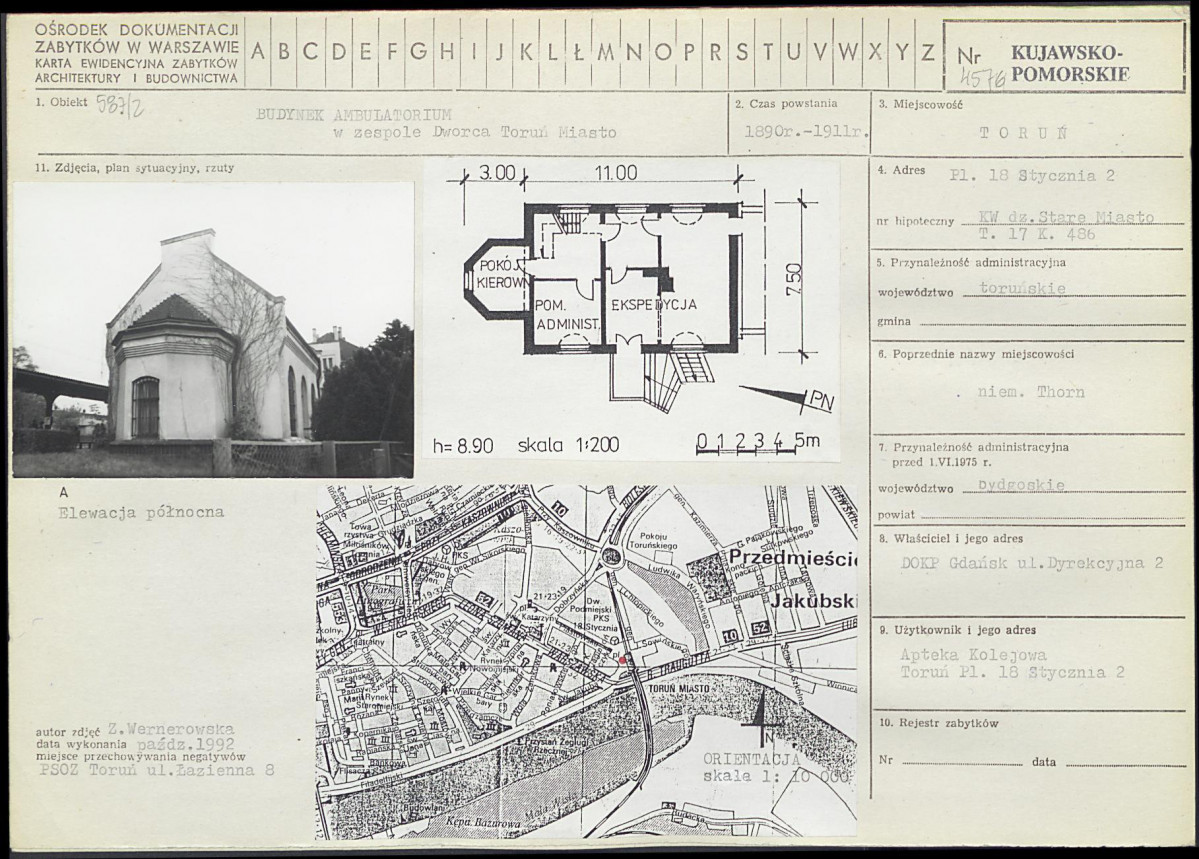Open the north elevation building photograph
This screenshot has height=859, width=1199.
213,329
